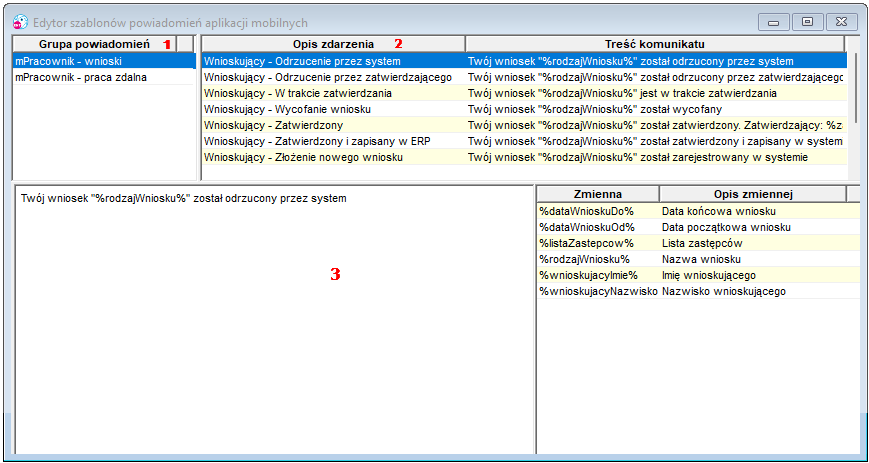This screenshot has width=869, height=463.
Task: Sort by 'Opis zdarzenia' column header
Action: pyautogui.click(x=333, y=44)
